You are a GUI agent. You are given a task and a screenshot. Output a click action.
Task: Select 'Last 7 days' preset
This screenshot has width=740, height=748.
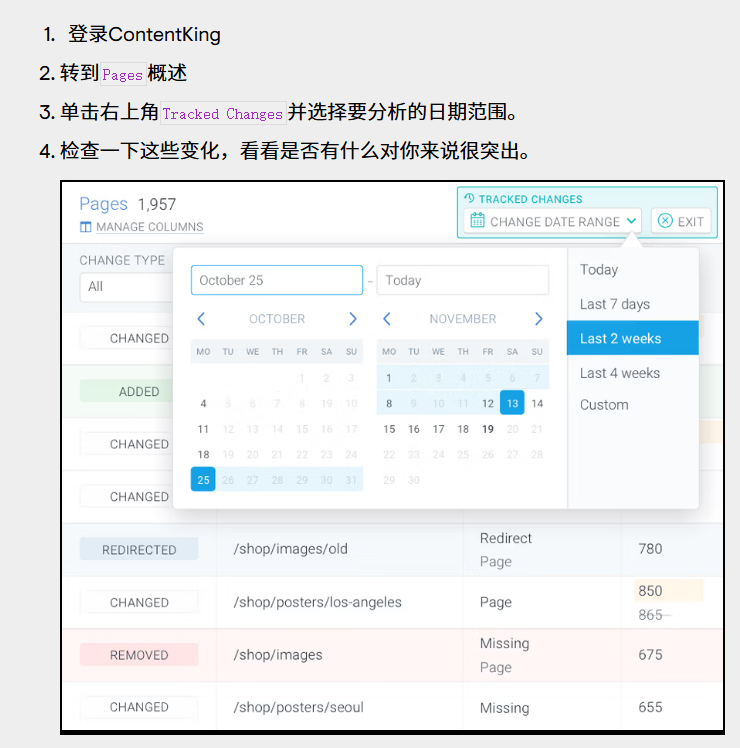point(614,304)
